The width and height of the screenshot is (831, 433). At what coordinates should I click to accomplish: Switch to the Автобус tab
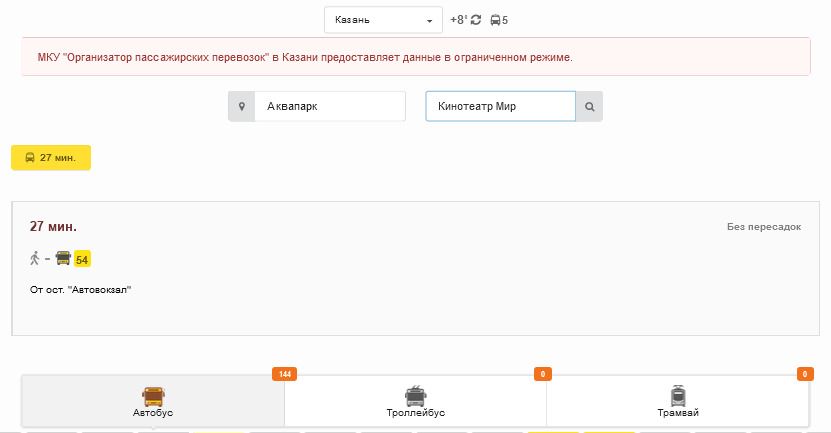tap(153, 401)
